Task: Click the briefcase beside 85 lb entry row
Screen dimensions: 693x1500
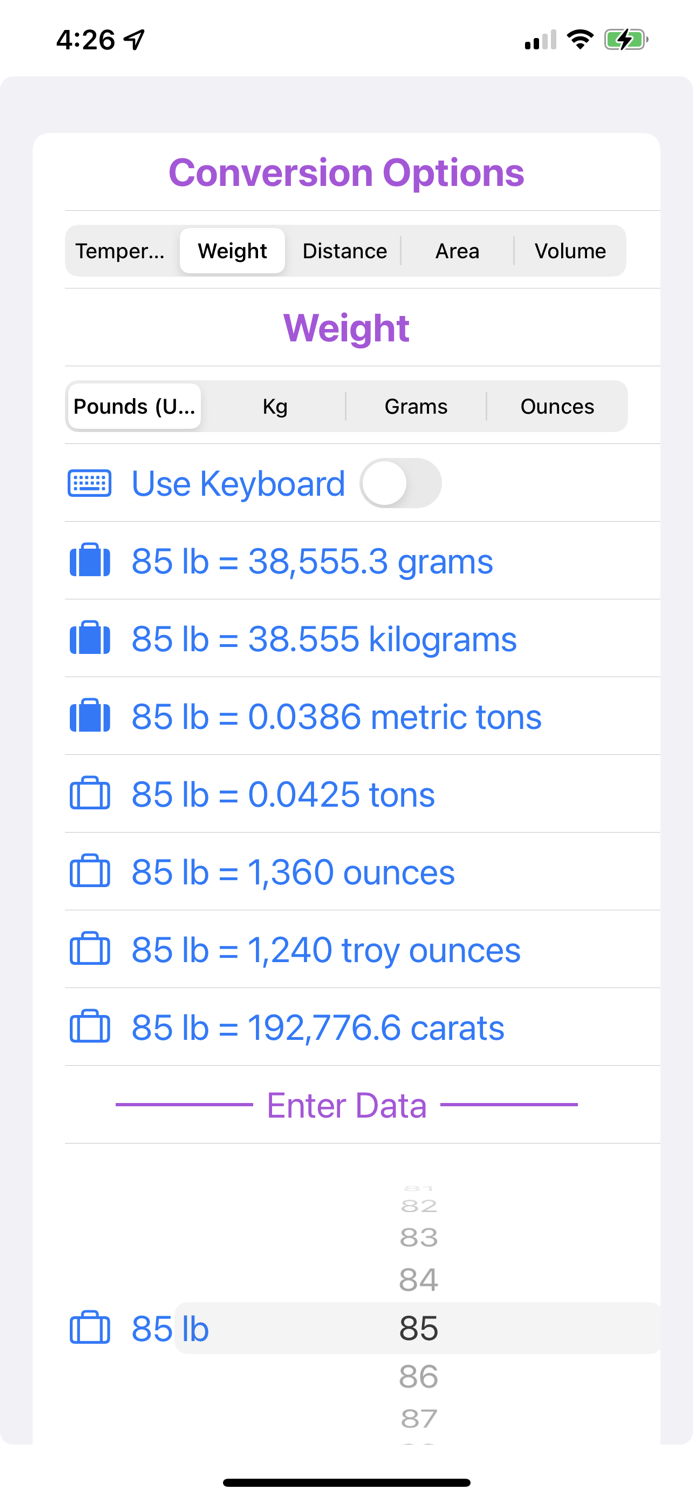Action: (x=89, y=1328)
